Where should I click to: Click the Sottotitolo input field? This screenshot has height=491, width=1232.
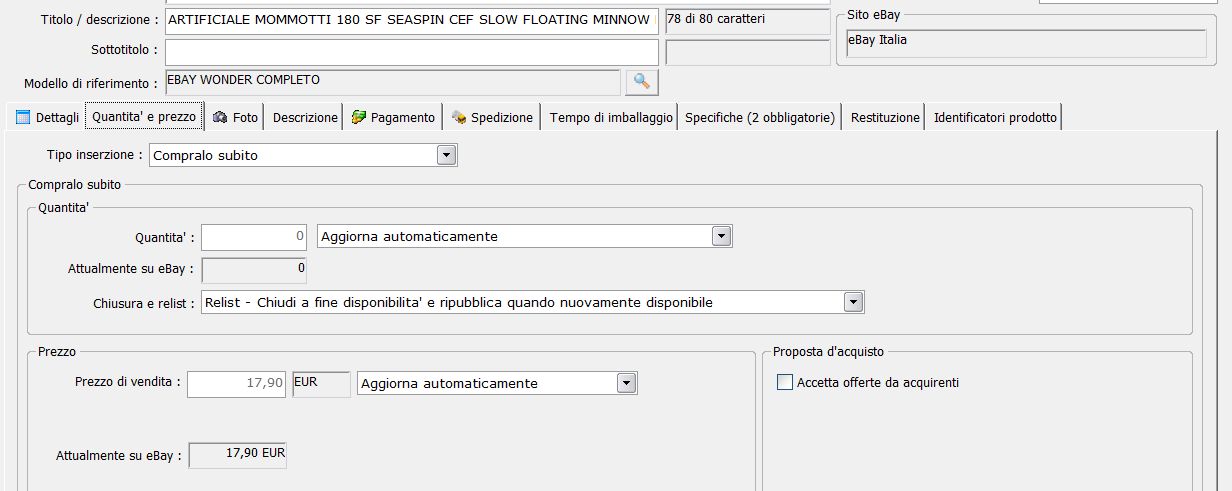coord(410,51)
